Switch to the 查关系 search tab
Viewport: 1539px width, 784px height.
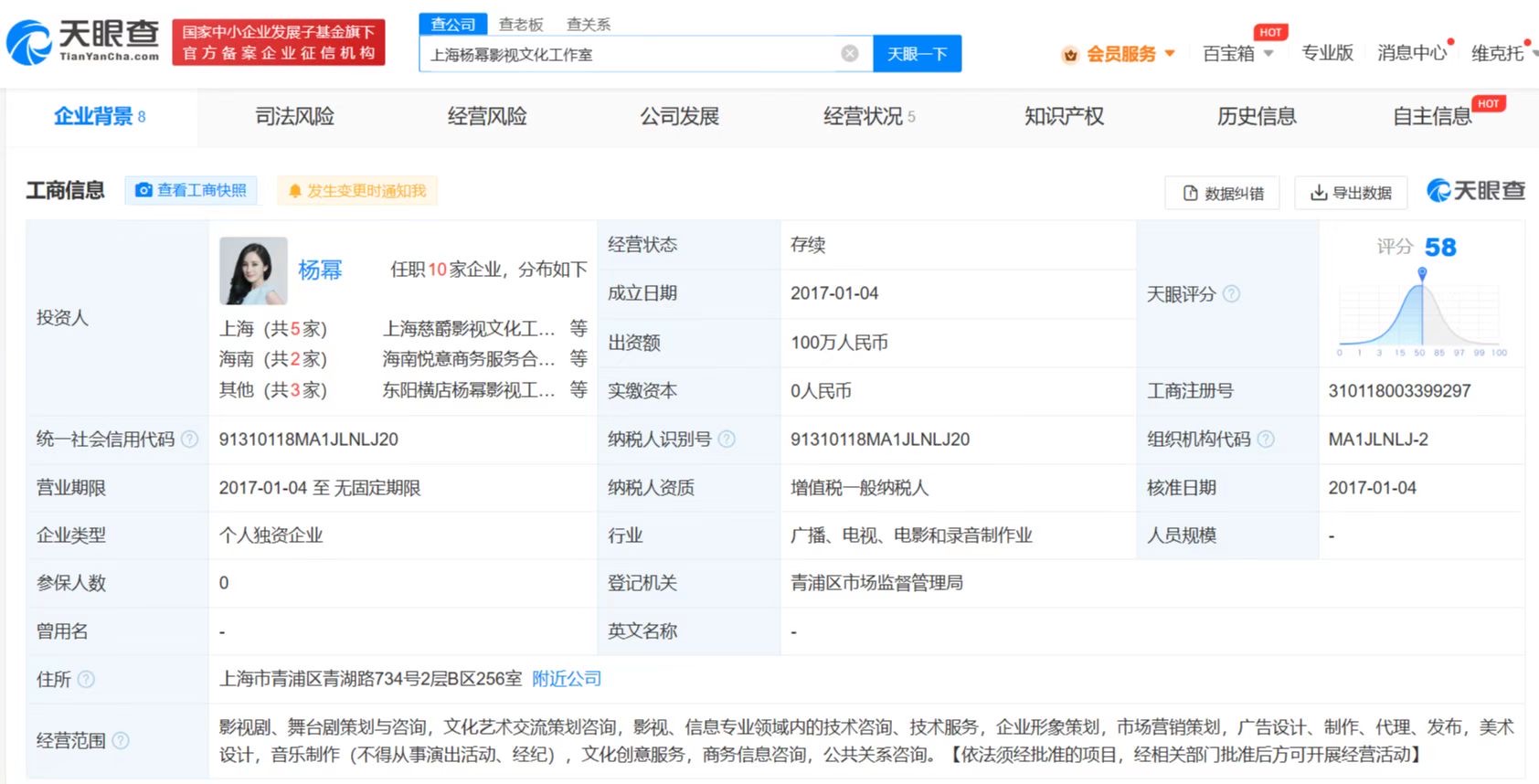coord(589,25)
